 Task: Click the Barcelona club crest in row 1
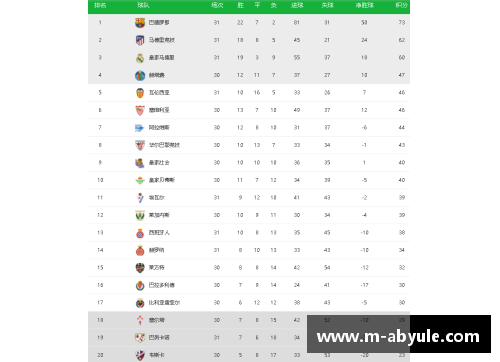pyautogui.click(x=140, y=23)
